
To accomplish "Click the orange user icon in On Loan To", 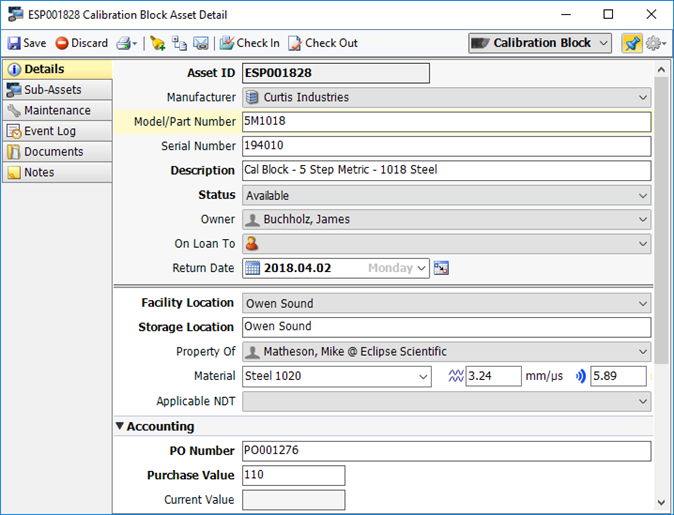I will (252, 244).
